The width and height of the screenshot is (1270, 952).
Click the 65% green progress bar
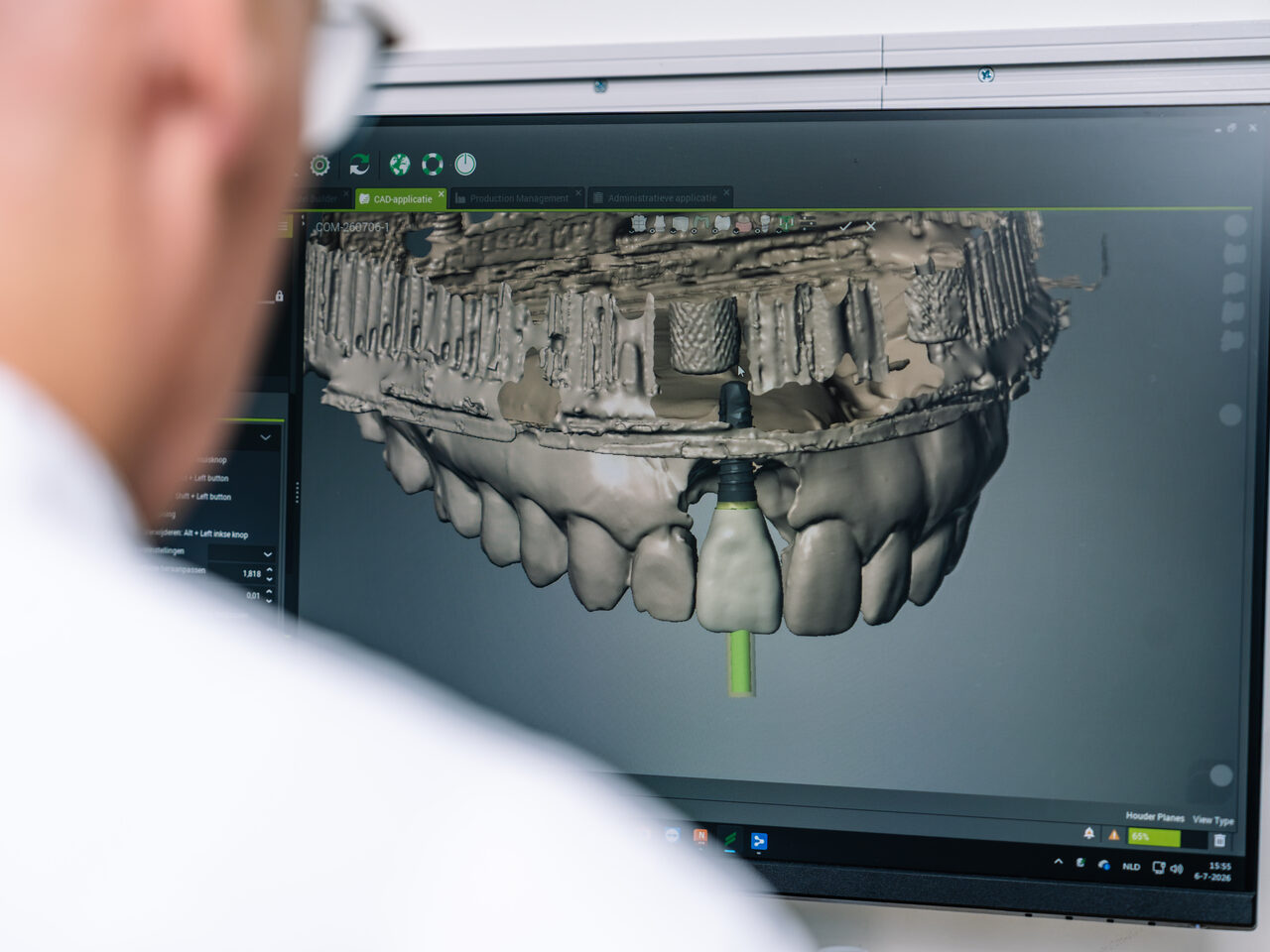tap(1155, 838)
